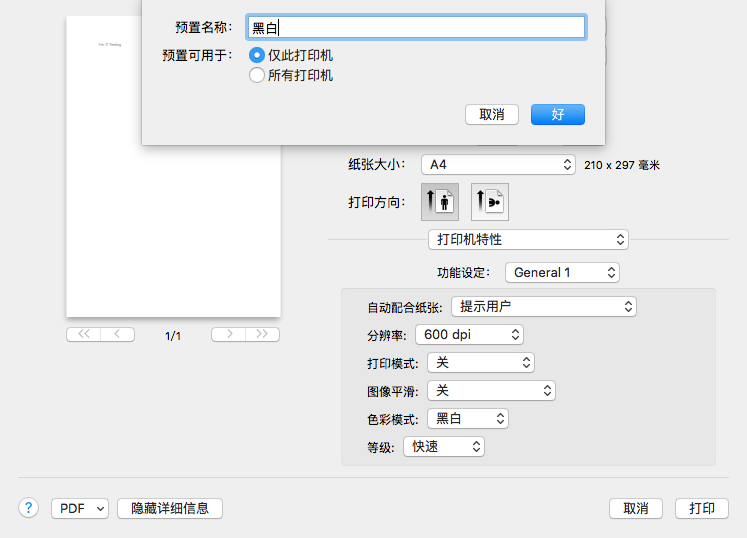Jump to last preview page
The image size is (747, 538).
(262, 335)
